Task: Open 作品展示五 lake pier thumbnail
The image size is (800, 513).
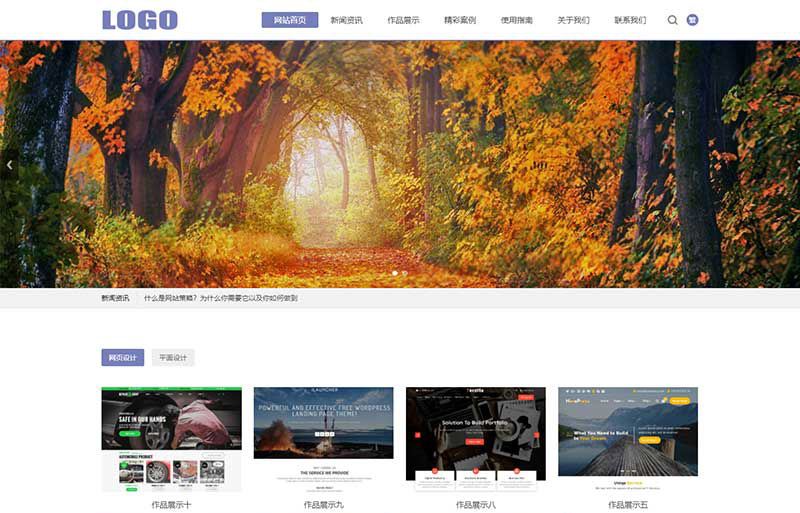Action: click(628, 439)
